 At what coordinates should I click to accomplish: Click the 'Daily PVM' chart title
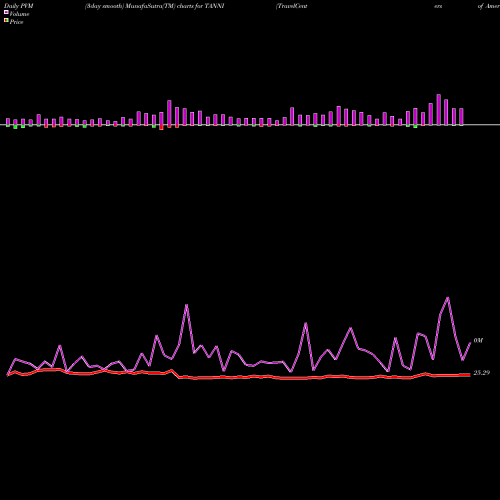[19, 6]
